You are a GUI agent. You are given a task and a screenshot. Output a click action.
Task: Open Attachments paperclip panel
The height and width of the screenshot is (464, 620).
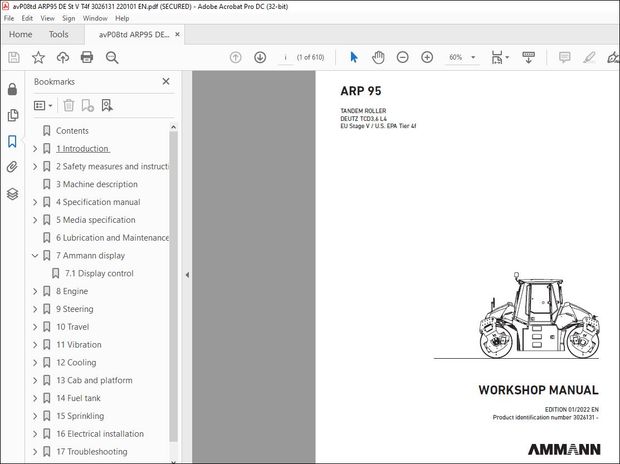point(12,167)
